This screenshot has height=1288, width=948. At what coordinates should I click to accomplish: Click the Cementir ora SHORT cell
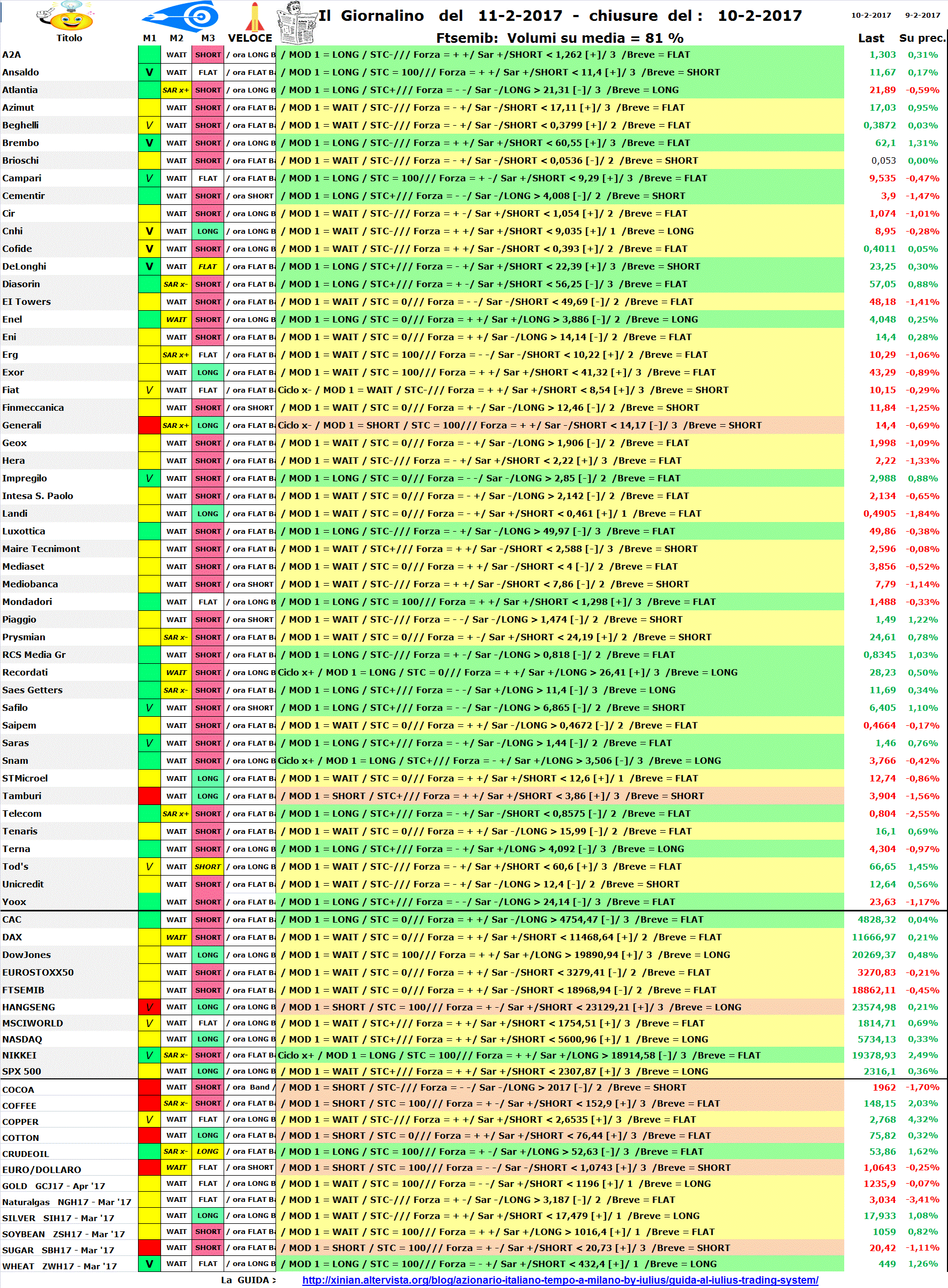pos(250,196)
